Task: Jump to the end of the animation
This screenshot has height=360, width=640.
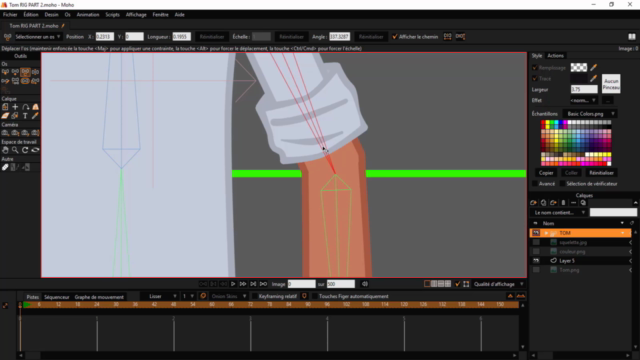Action: [263, 284]
